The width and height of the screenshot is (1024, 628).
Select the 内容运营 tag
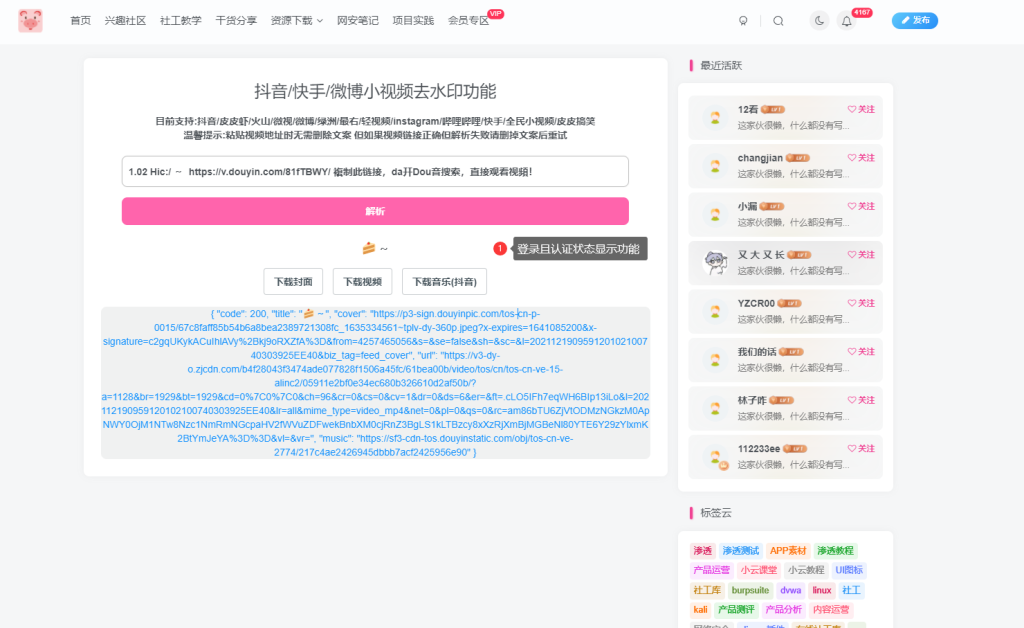coord(831,610)
